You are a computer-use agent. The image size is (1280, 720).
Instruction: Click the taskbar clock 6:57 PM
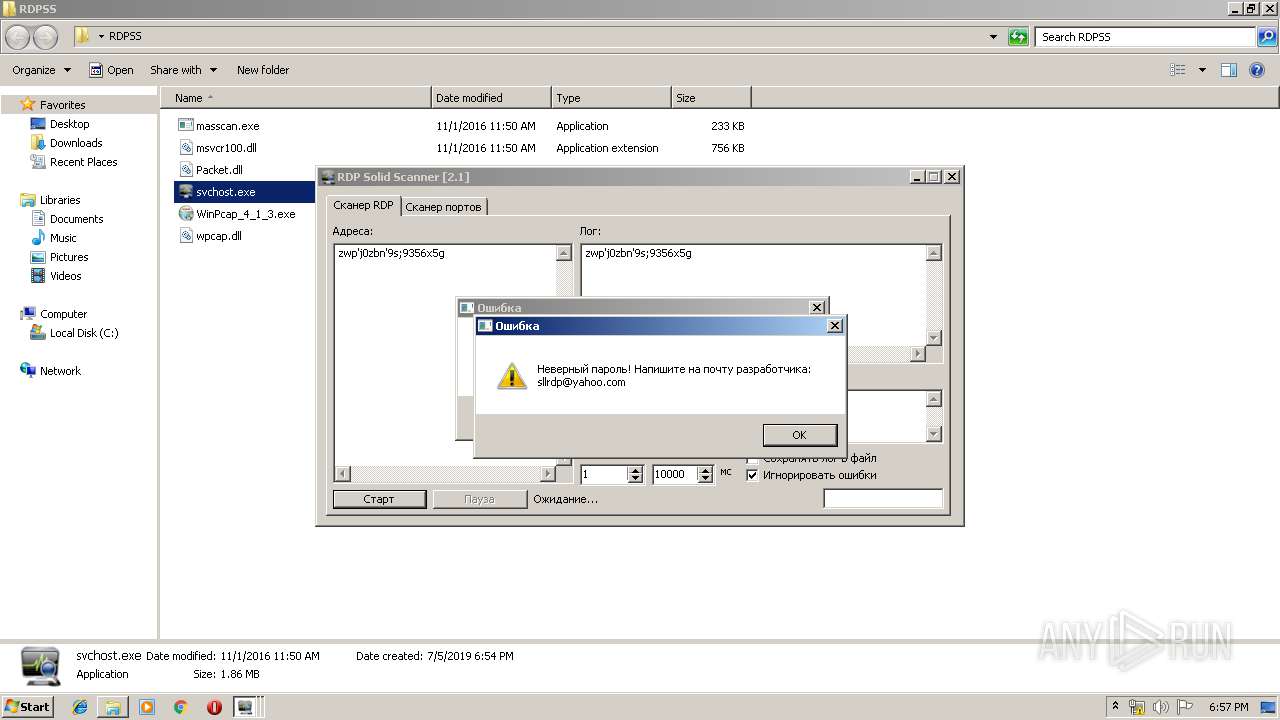coord(1228,707)
